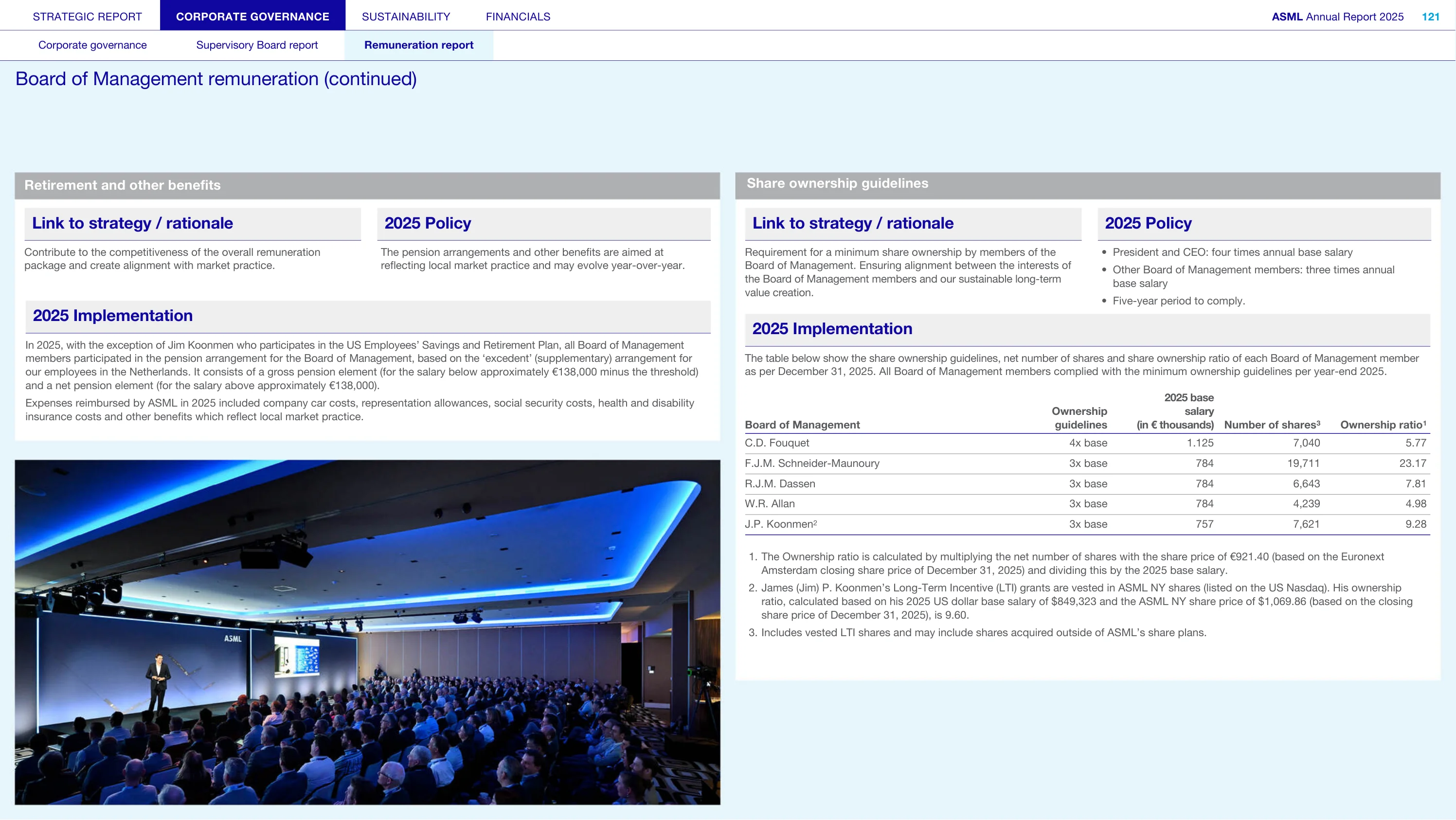Open the Supervisory Board report sub-tab

tap(256, 45)
